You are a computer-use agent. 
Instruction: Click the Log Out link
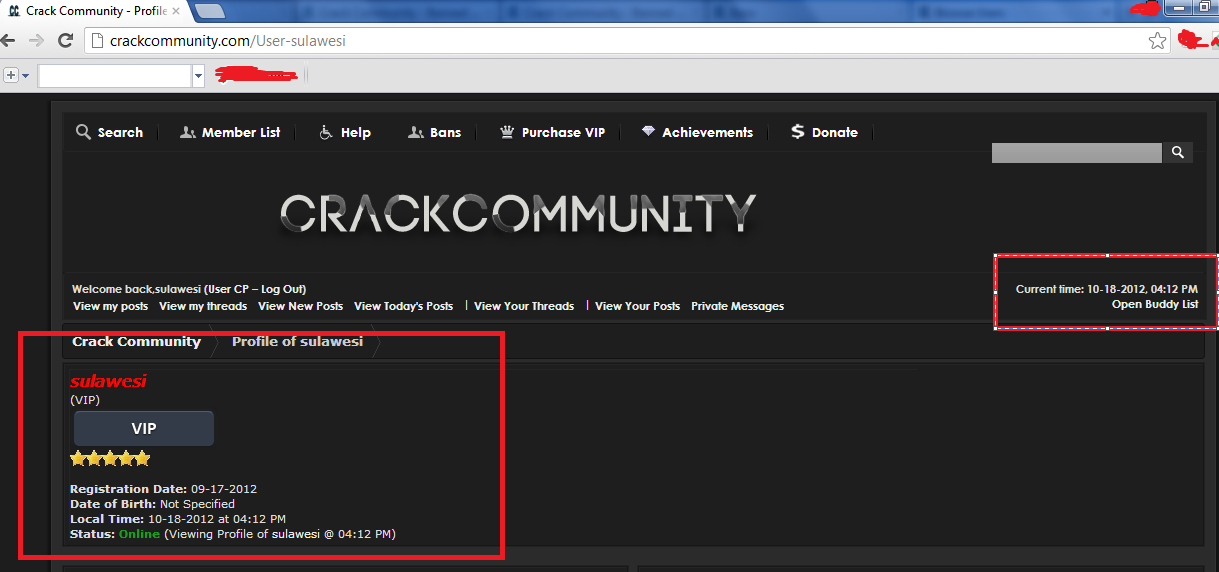coord(284,289)
